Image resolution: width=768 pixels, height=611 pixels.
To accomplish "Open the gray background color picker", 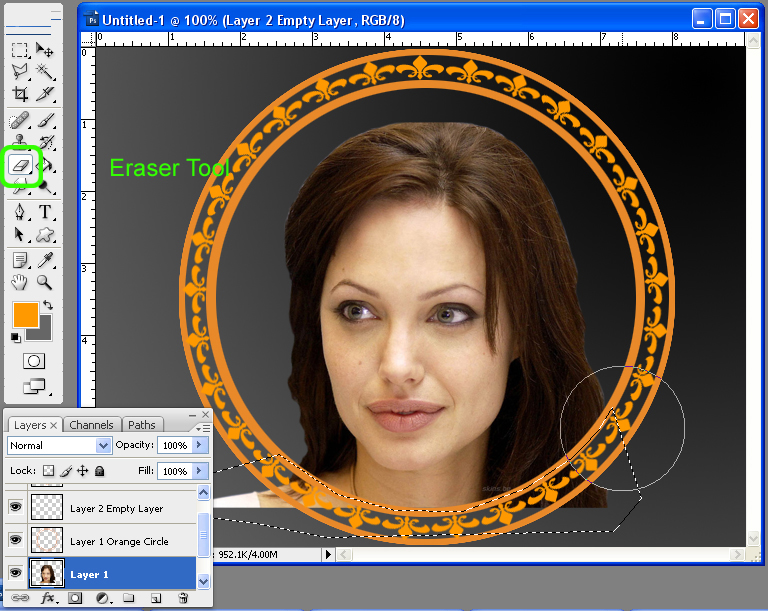I will 44,332.
